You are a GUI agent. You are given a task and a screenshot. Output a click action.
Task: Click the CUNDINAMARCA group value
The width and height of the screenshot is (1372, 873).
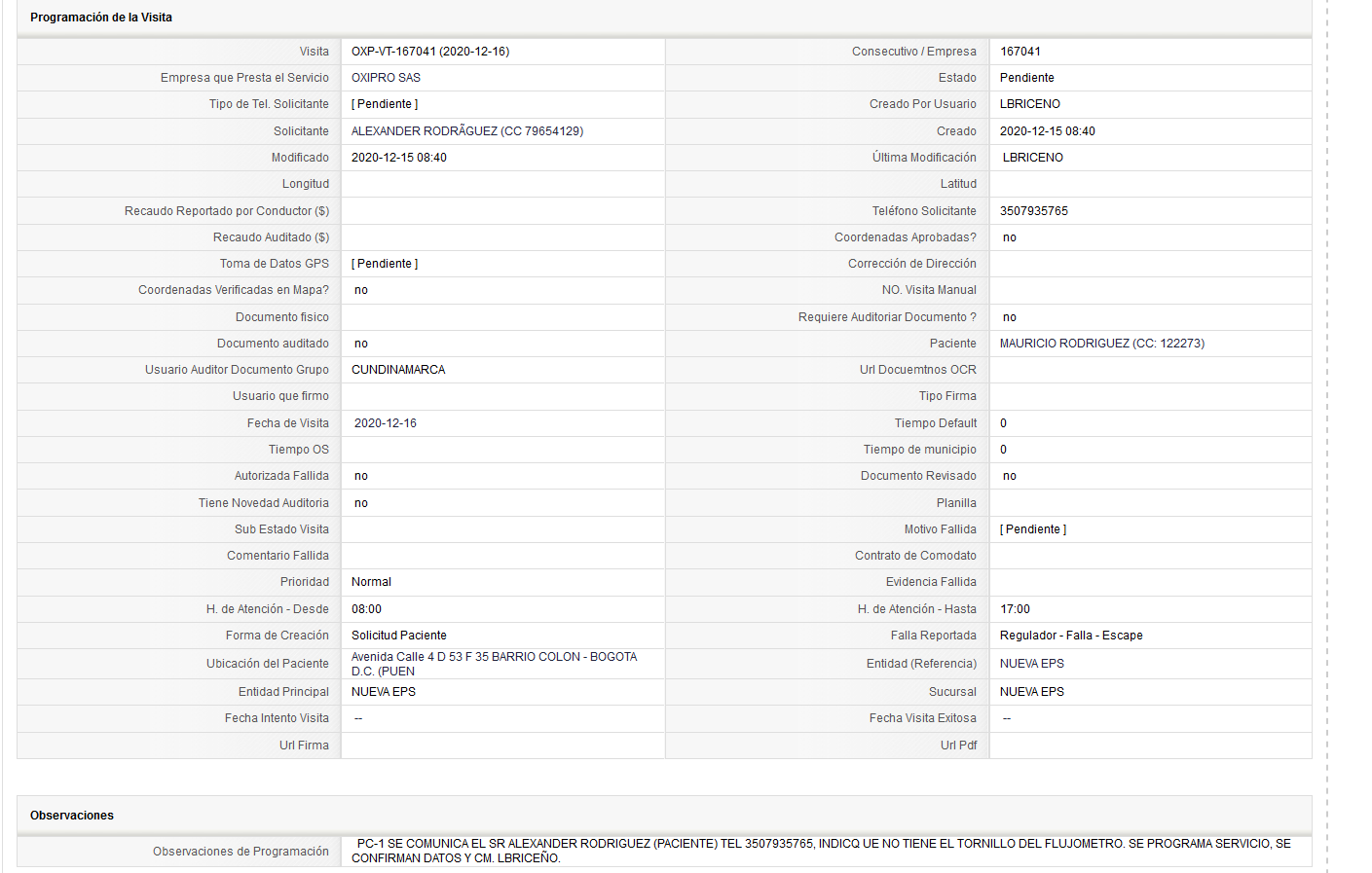[398, 370]
